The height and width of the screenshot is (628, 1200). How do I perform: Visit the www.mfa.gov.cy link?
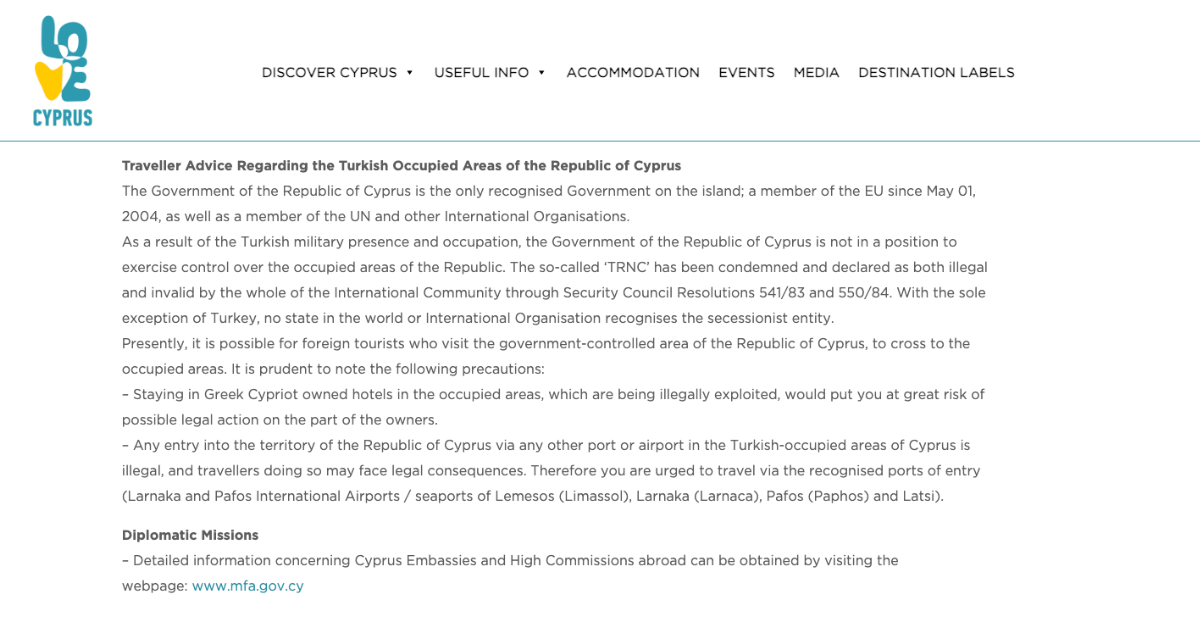[x=248, y=586]
